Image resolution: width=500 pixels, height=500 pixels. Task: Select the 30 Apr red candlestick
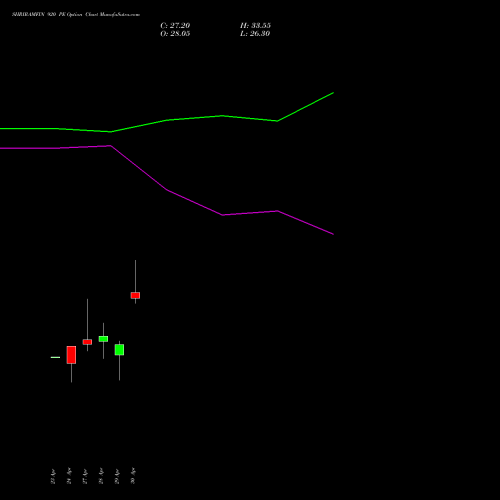tap(135, 295)
